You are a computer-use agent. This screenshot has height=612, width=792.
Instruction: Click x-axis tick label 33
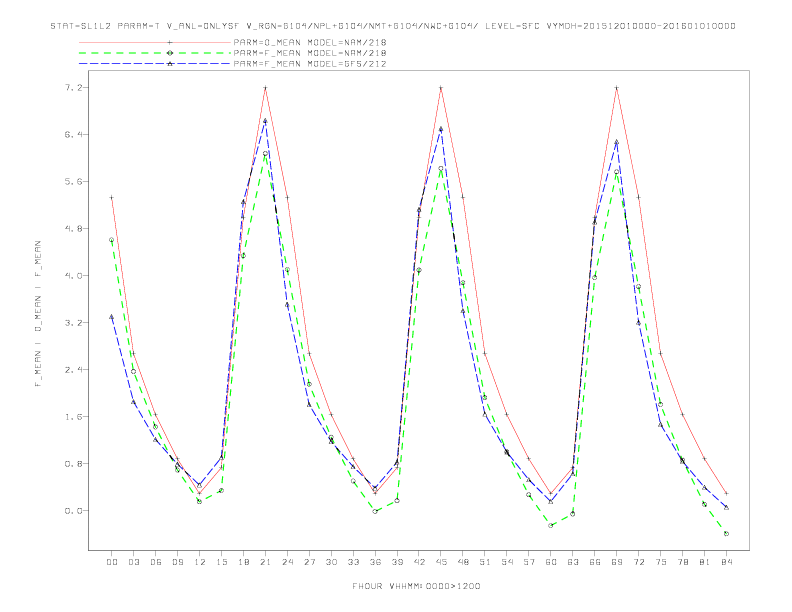353,562
